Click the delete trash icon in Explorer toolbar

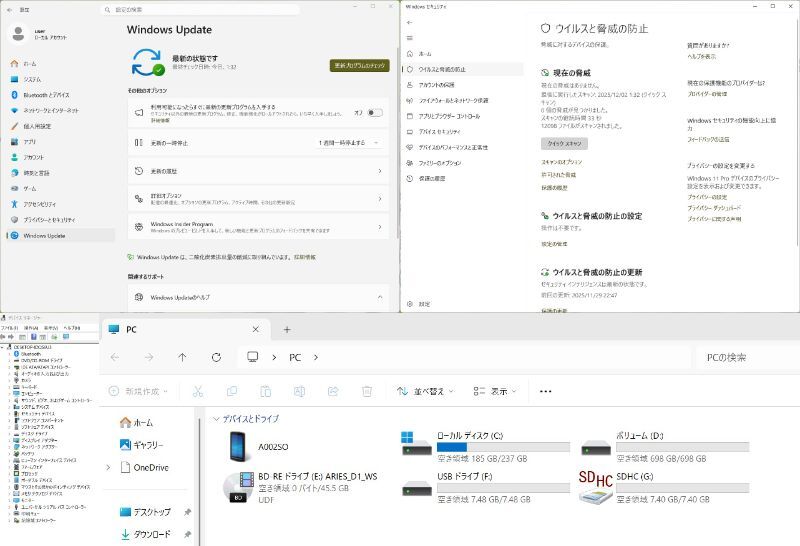[x=367, y=391]
